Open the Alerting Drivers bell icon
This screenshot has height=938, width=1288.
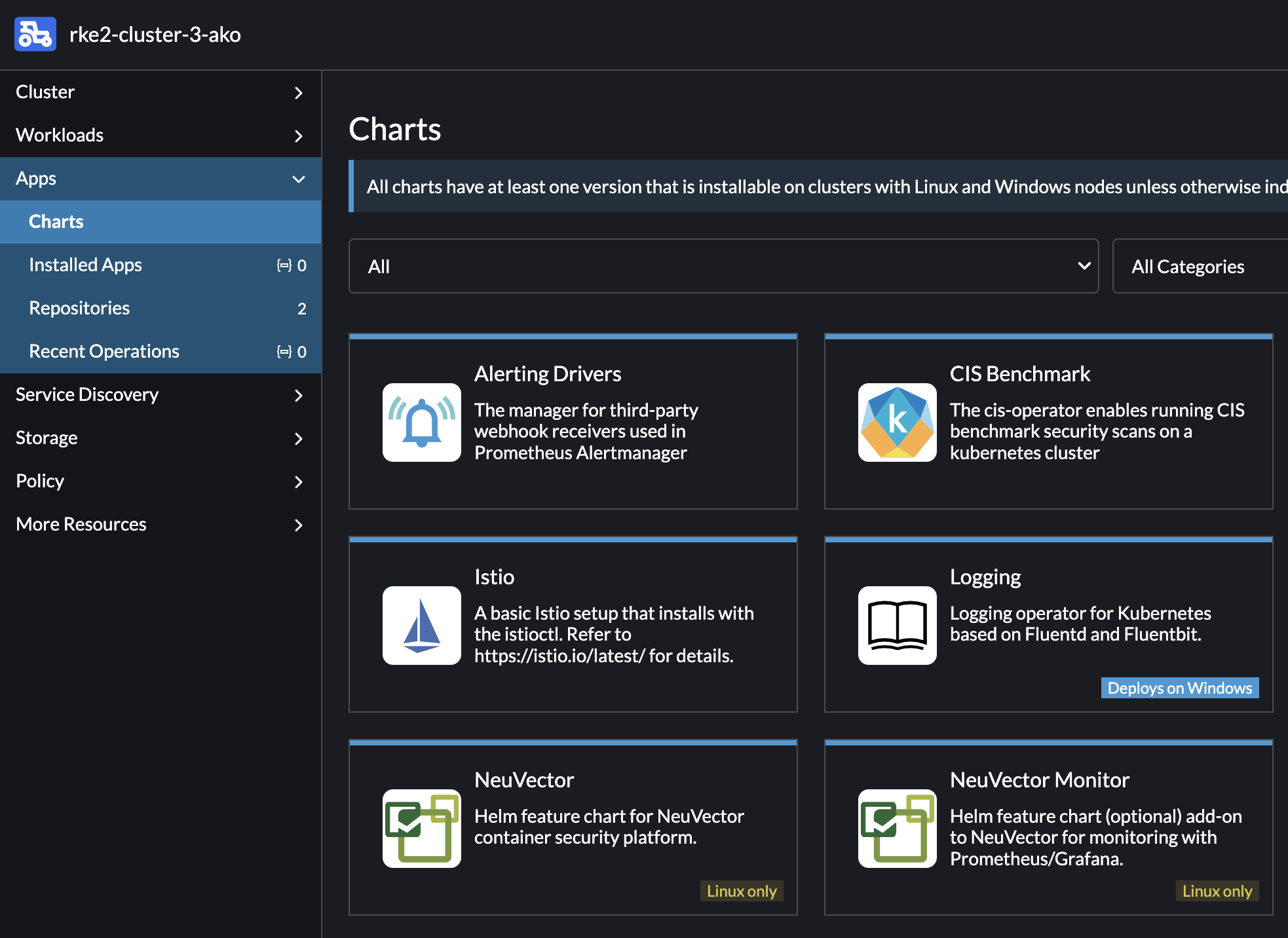422,422
